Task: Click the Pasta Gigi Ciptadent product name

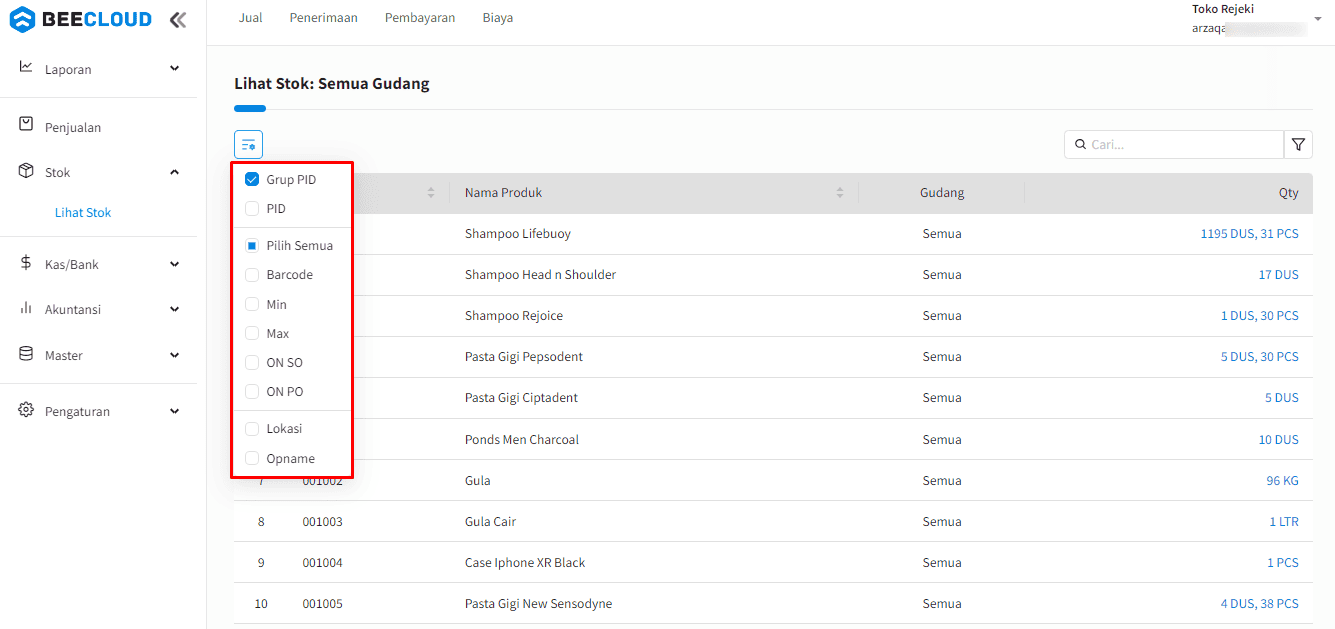Action: 521,398
